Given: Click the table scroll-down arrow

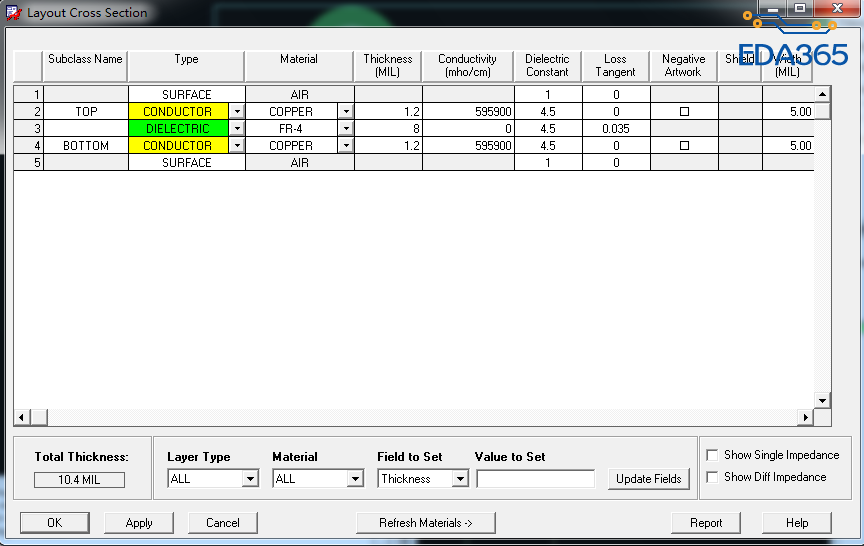Looking at the screenshot, I should (x=822, y=401).
